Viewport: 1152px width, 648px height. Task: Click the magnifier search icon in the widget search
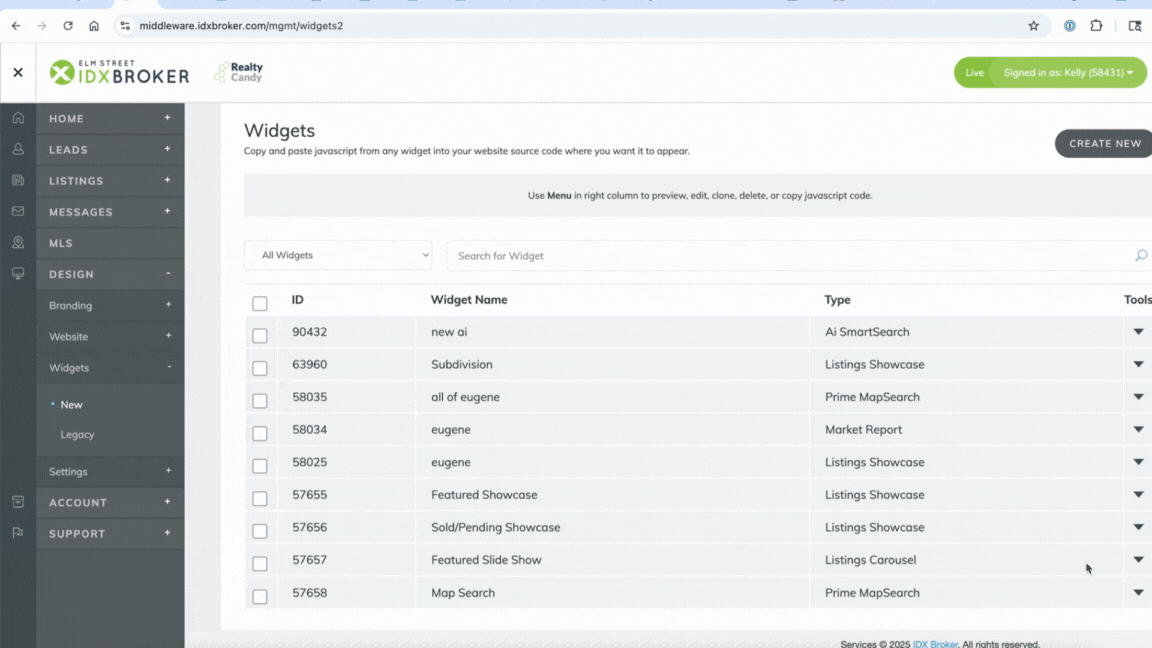[x=1141, y=256]
